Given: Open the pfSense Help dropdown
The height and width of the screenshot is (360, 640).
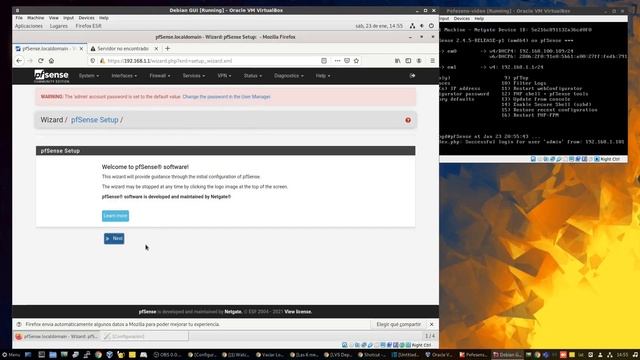Looking at the screenshot, I should (x=322, y=76).
